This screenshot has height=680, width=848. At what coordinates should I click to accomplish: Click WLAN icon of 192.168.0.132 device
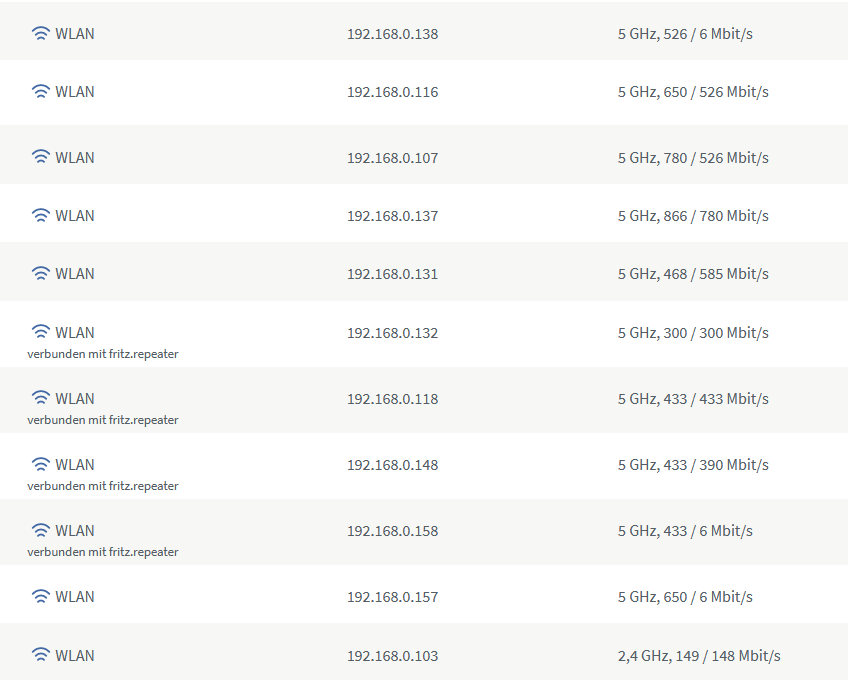point(41,332)
